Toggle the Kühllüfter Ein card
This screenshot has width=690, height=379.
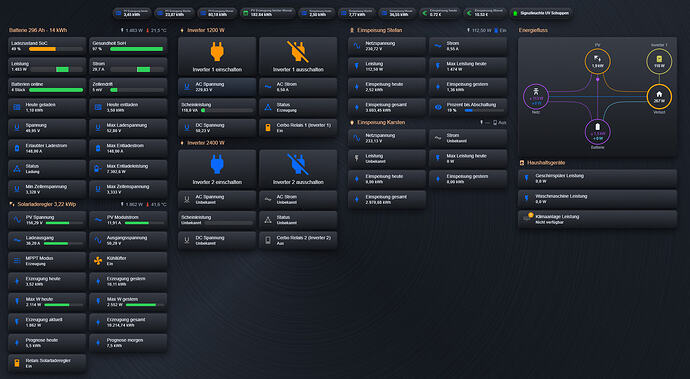coord(128,261)
